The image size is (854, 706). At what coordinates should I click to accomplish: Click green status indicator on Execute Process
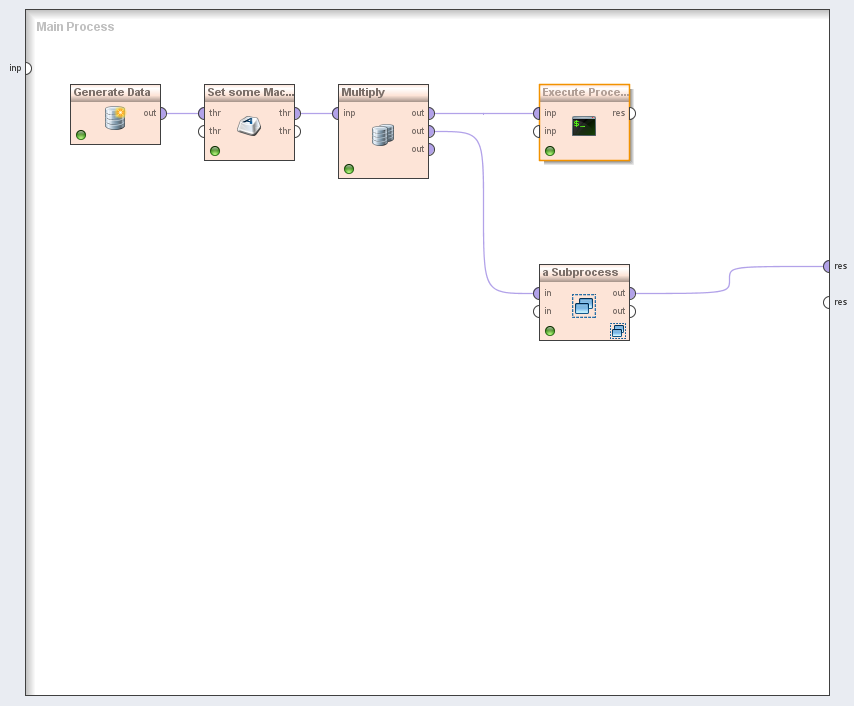550,151
